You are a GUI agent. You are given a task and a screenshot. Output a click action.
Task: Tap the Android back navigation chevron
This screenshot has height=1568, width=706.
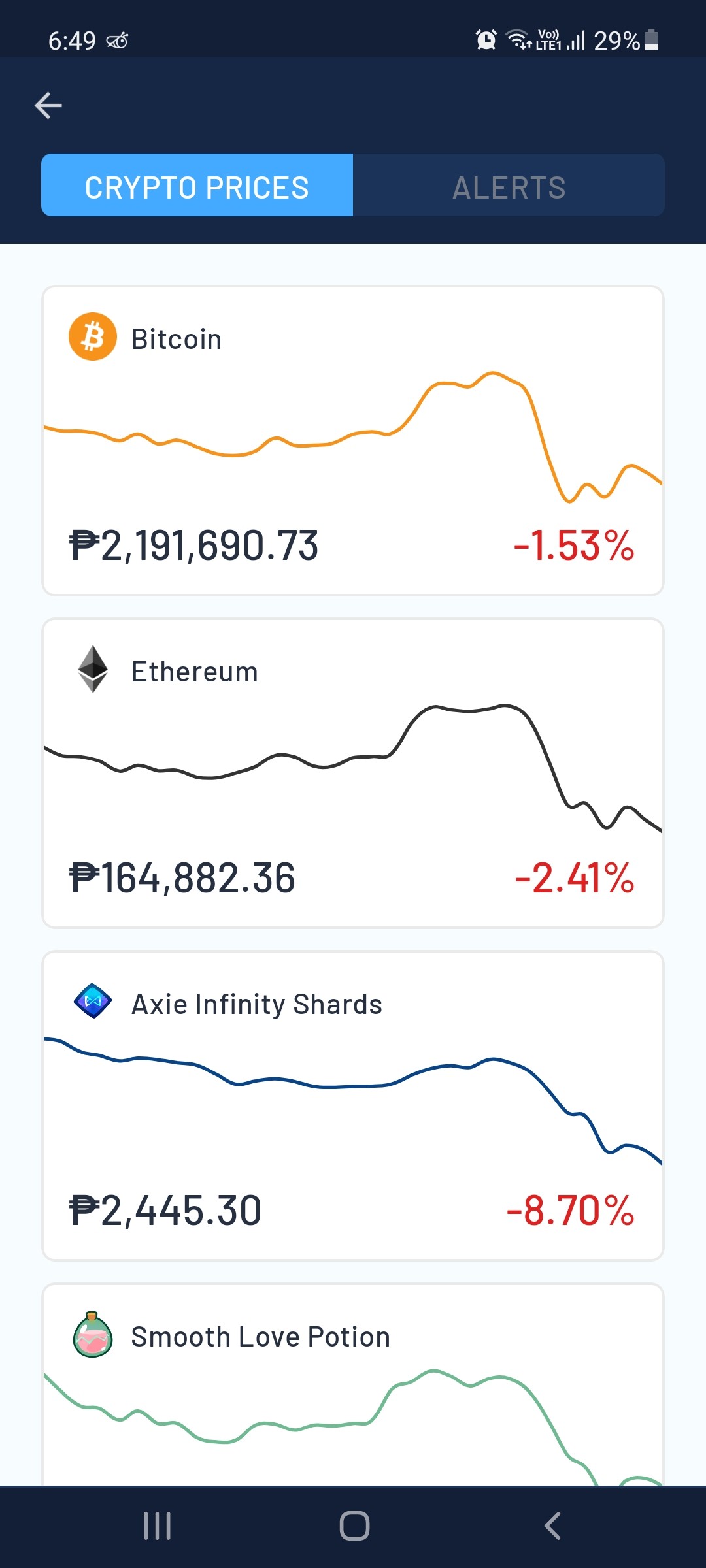coord(552,1526)
